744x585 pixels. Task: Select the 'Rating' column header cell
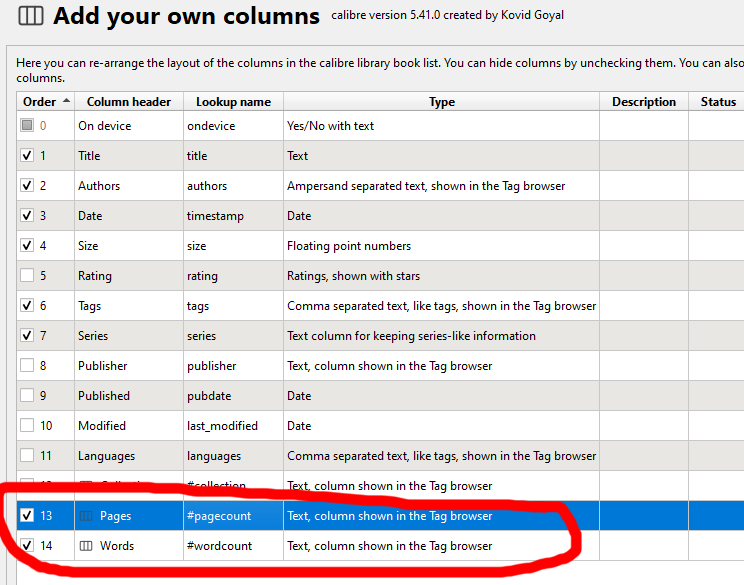[x=129, y=276]
